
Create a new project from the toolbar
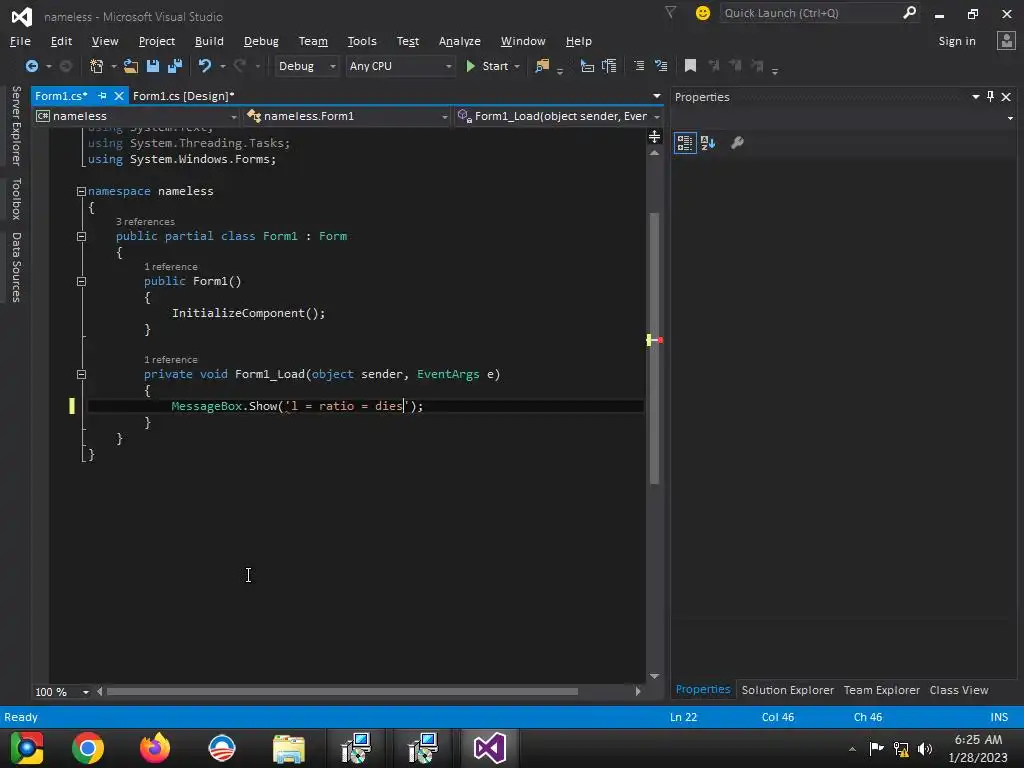click(97, 66)
